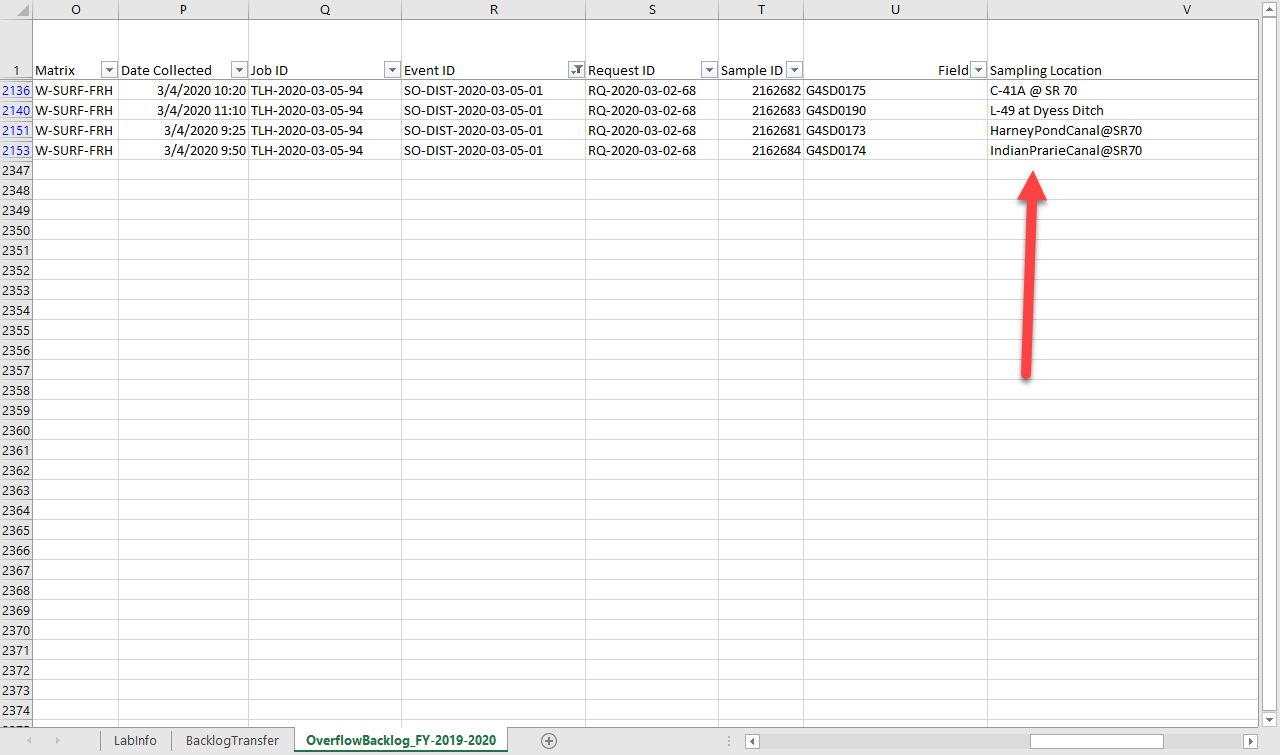Click horizontal scrollbar left arrow
1280x755 pixels.
(752, 741)
